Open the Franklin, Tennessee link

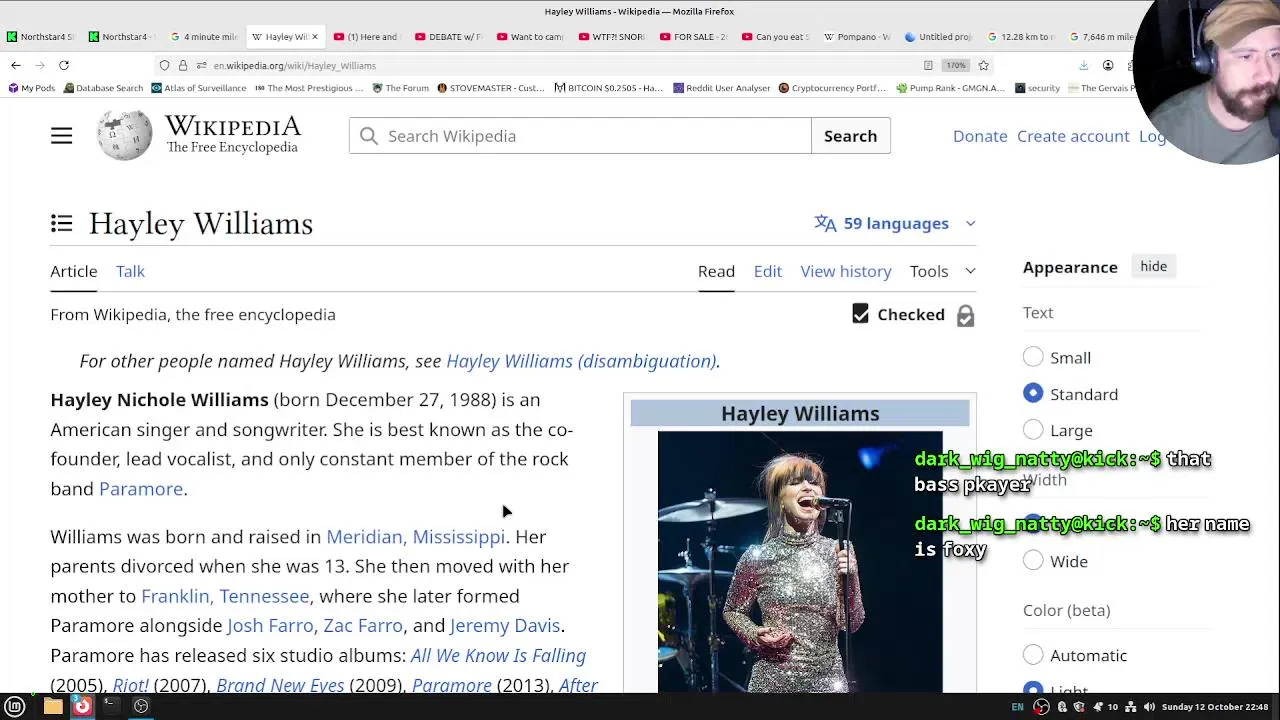tap(225, 596)
